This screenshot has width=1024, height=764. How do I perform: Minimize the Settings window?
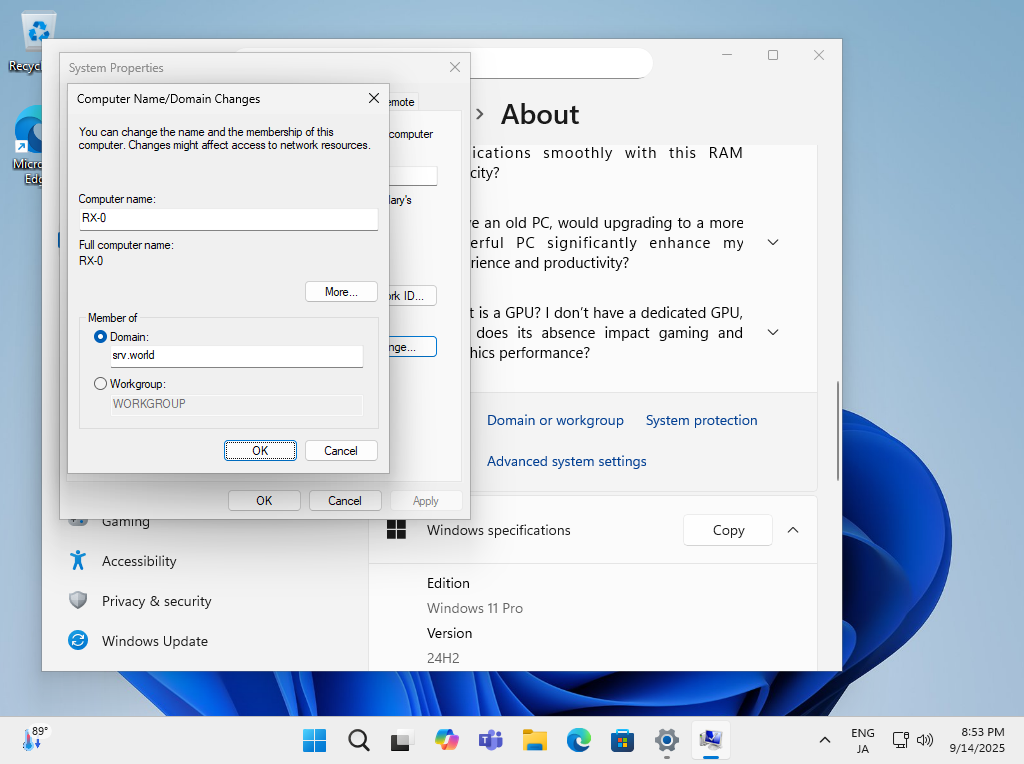(727, 55)
